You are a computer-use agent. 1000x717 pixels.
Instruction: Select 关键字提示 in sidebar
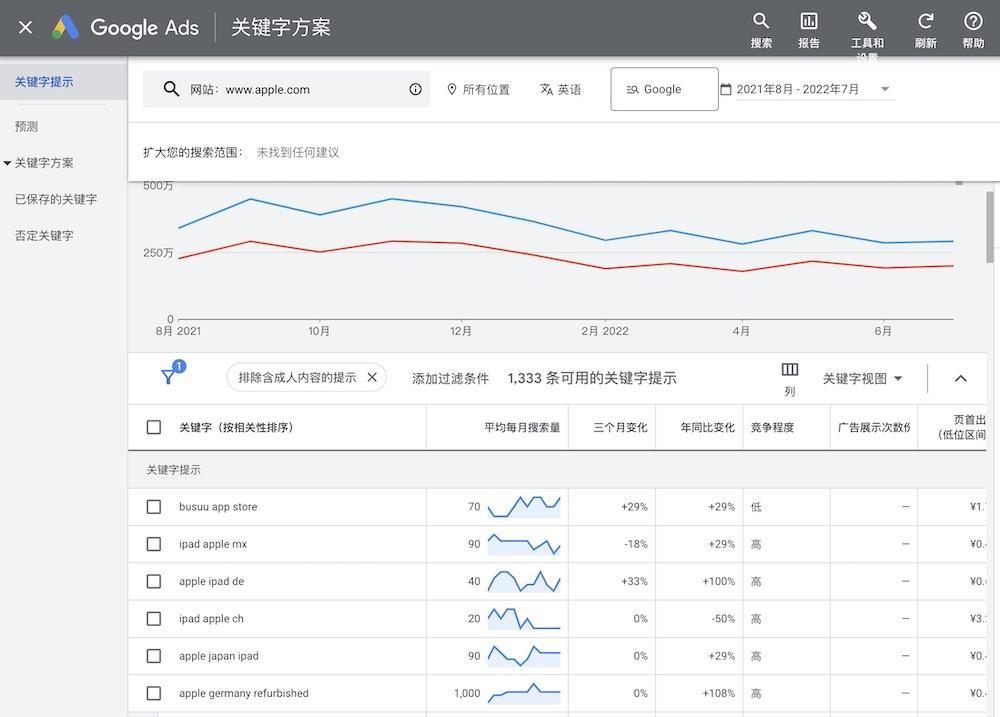pos(44,82)
